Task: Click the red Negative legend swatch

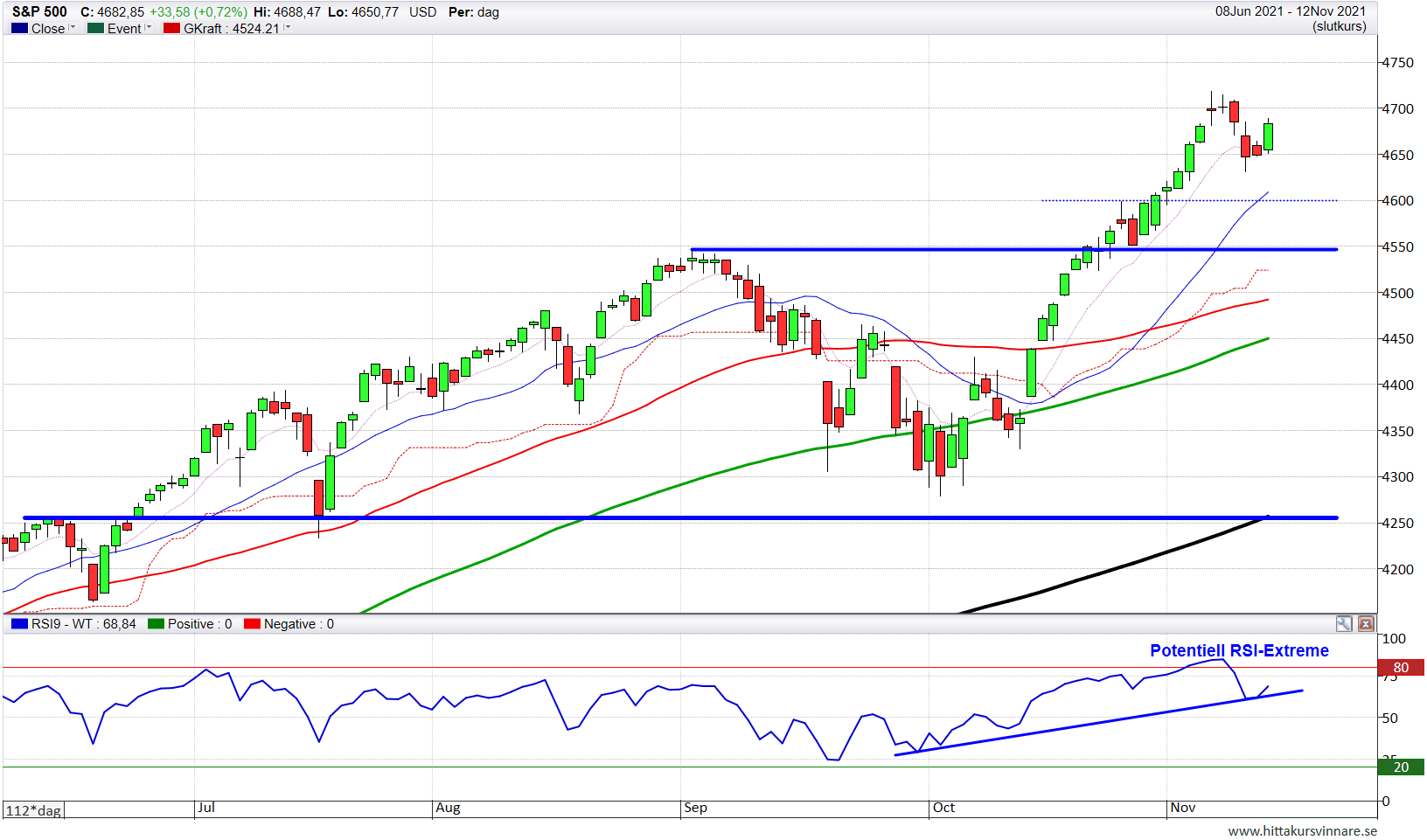Action: [x=252, y=624]
